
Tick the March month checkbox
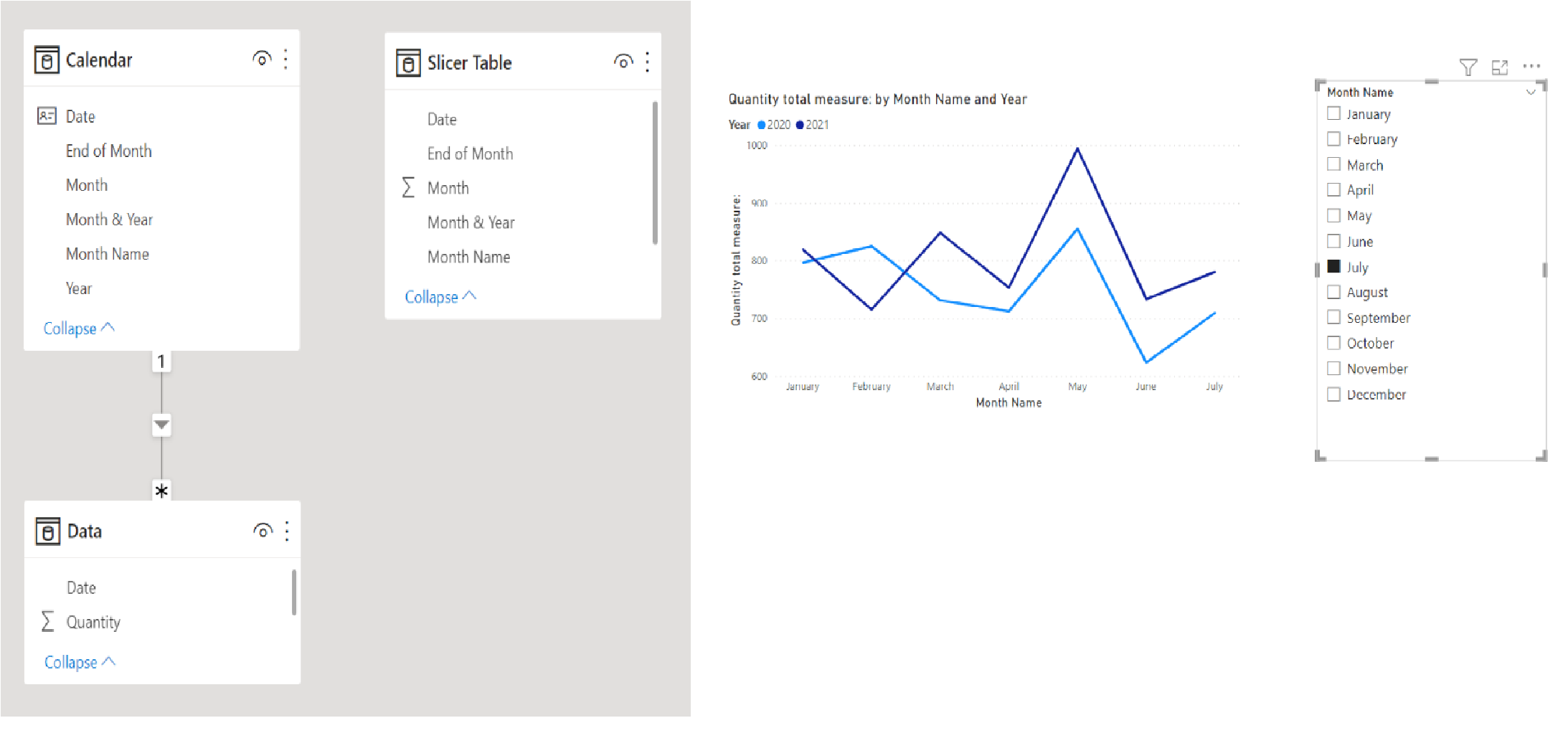tap(1333, 164)
